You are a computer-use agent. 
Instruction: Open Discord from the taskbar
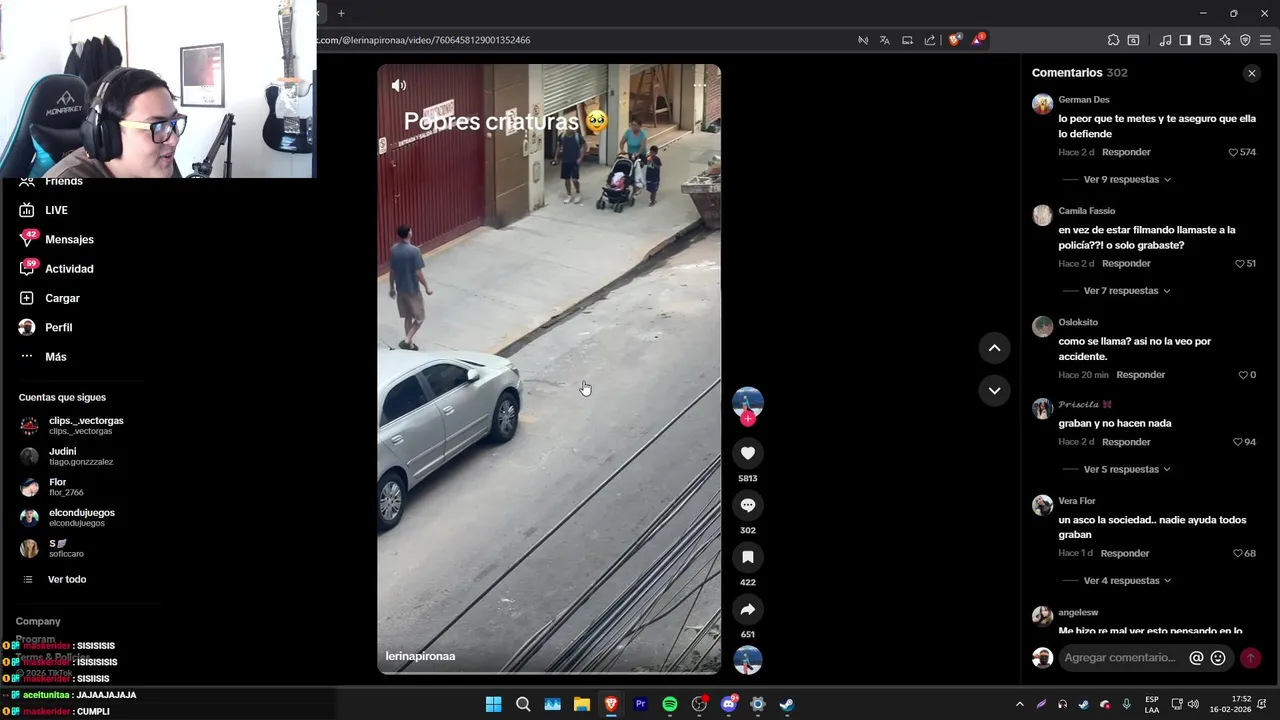click(x=729, y=704)
